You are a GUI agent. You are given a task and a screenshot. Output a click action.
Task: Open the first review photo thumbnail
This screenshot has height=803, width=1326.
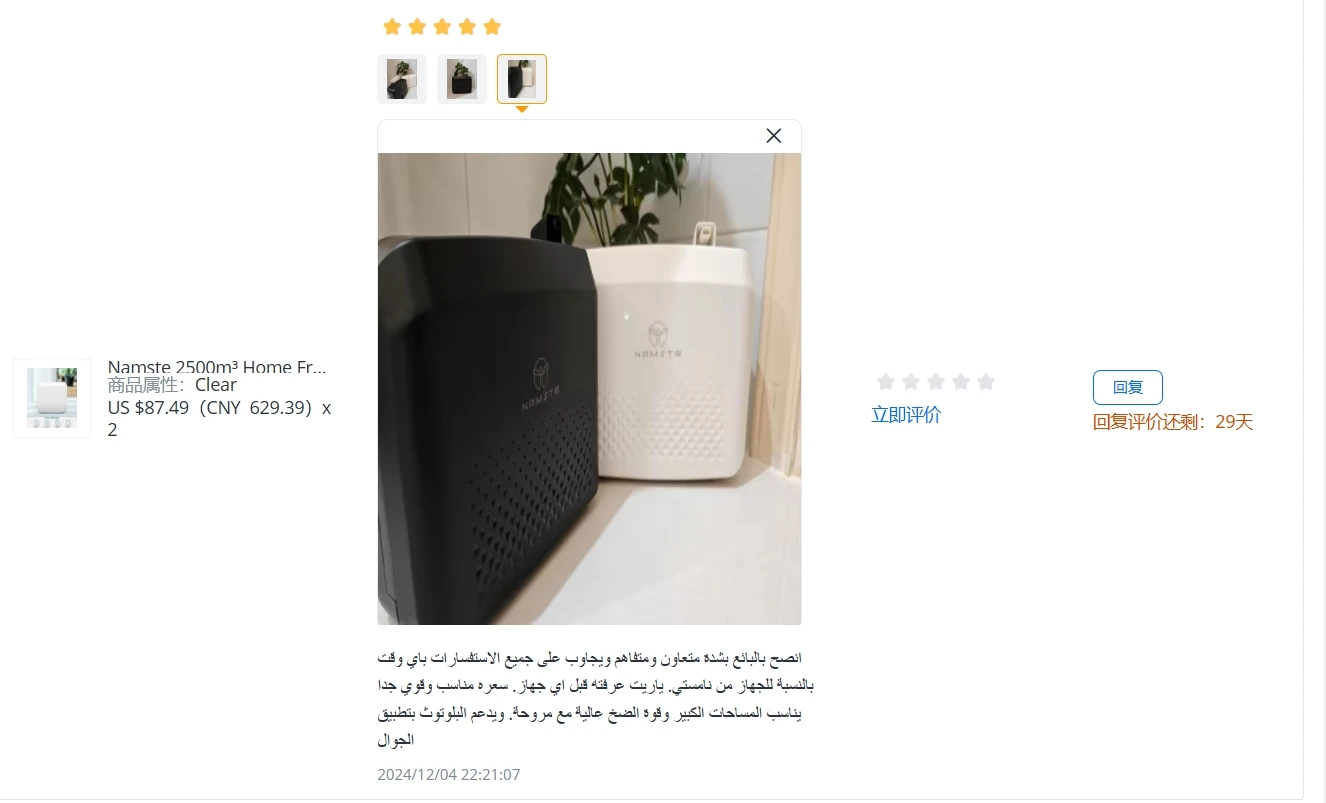pos(402,79)
